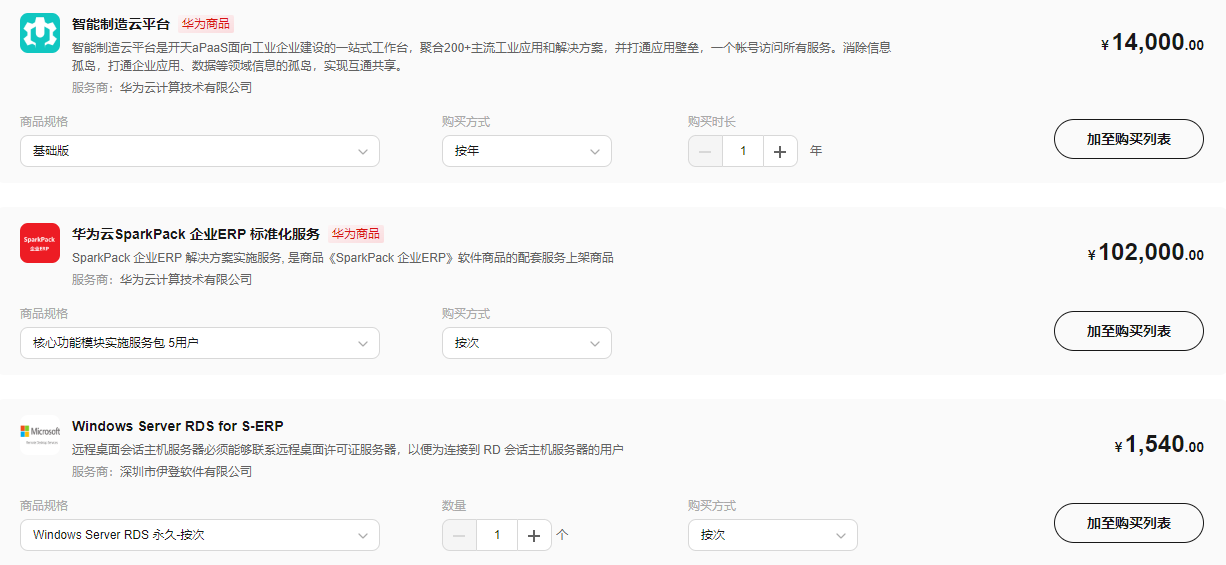The image size is (1226, 565).
Task: Click the ¥102,000.00 price
Action: (1146, 253)
